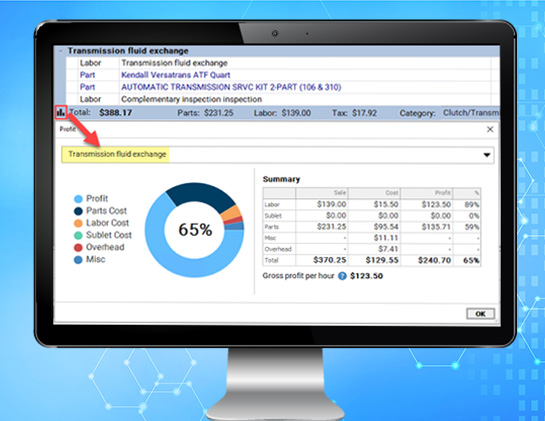The height and width of the screenshot is (421, 545).
Task: Select the Profit legend color dot
Action: tap(78, 199)
